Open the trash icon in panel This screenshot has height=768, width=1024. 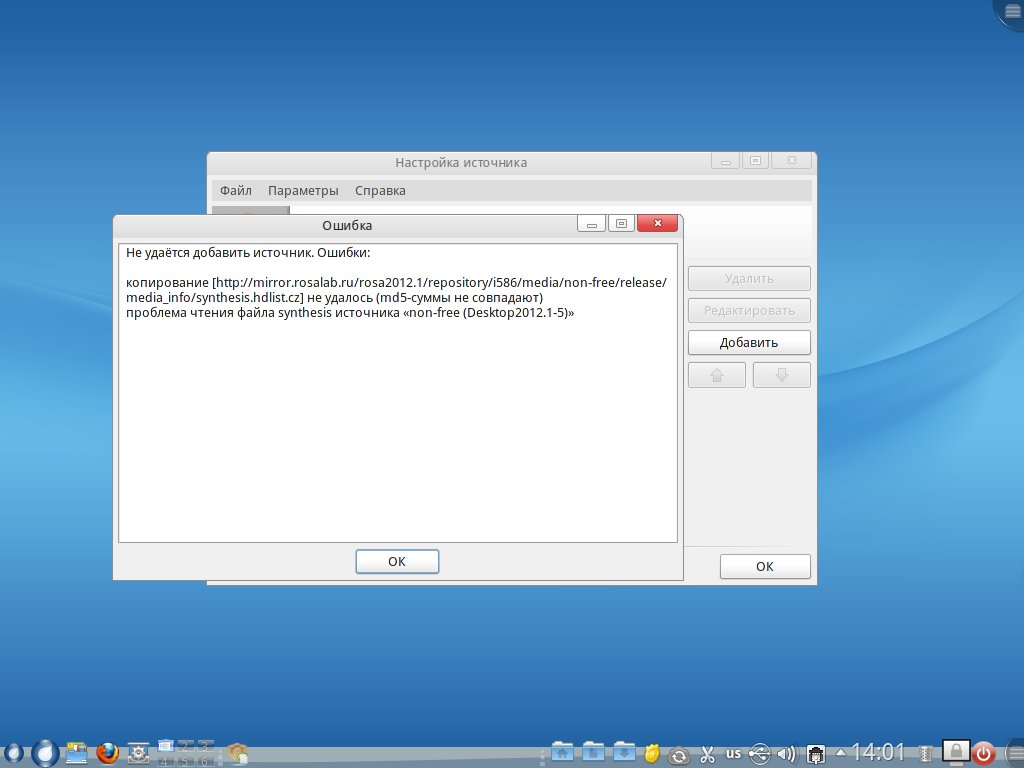[x=925, y=754]
